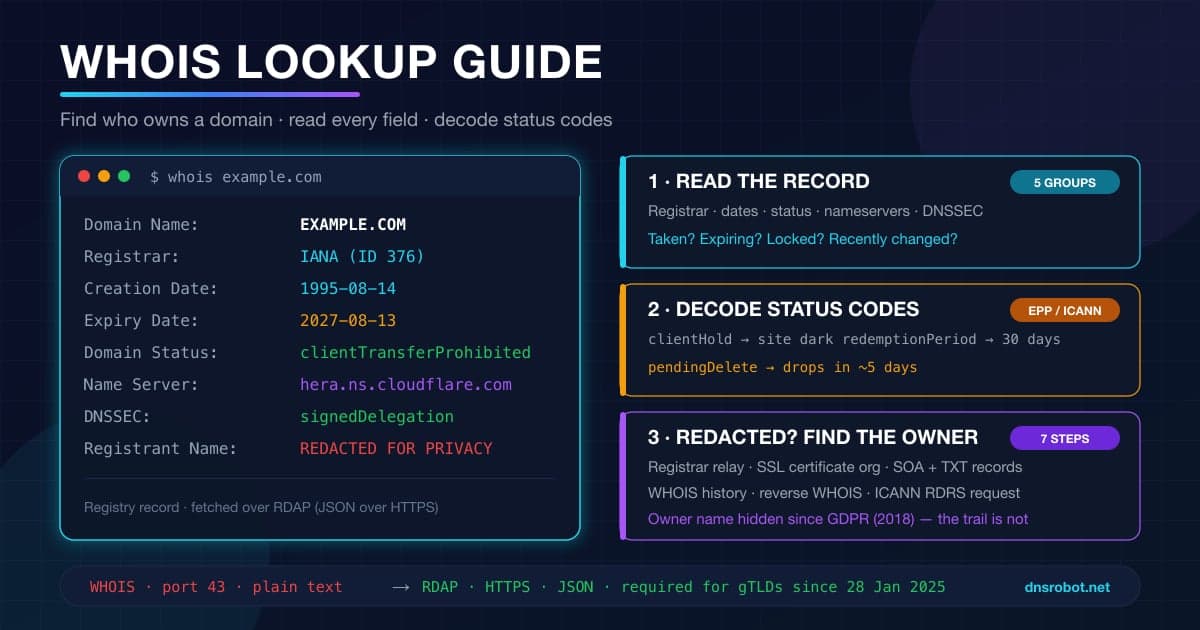Click the red terminal window dot
This screenshot has width=1200, height=630.
84,176
